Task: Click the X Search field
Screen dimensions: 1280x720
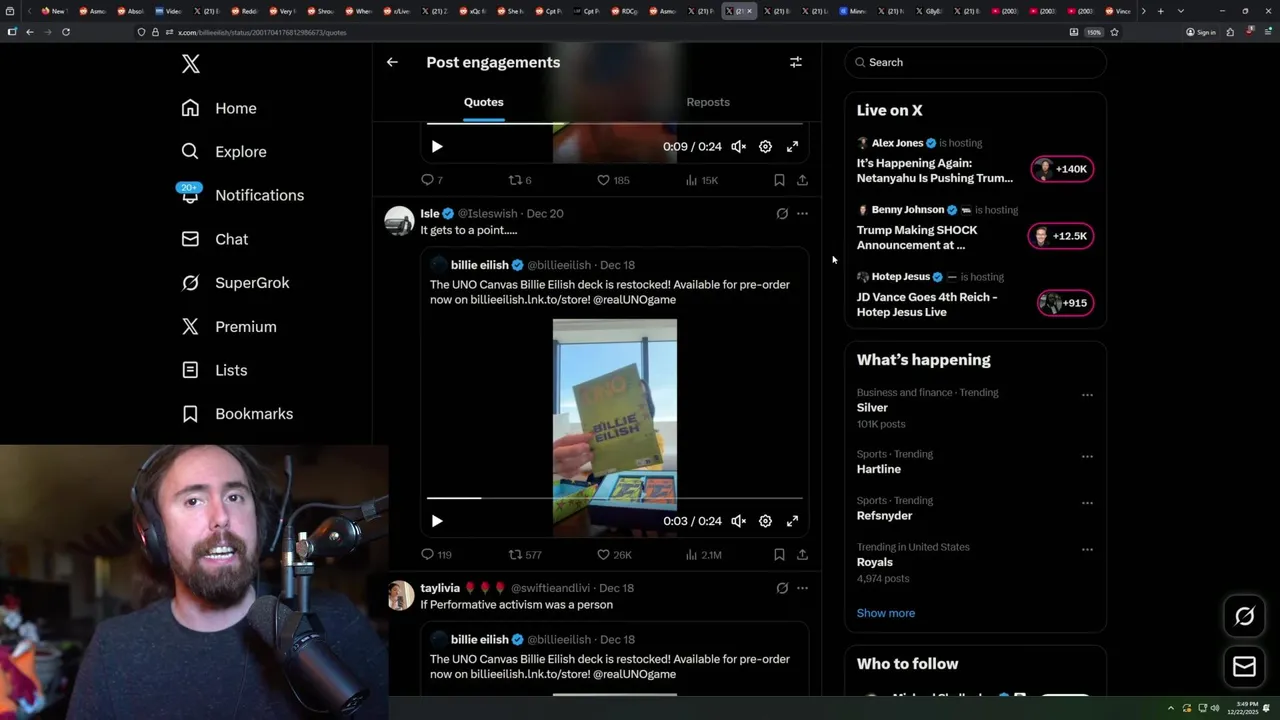Action: 975,62
